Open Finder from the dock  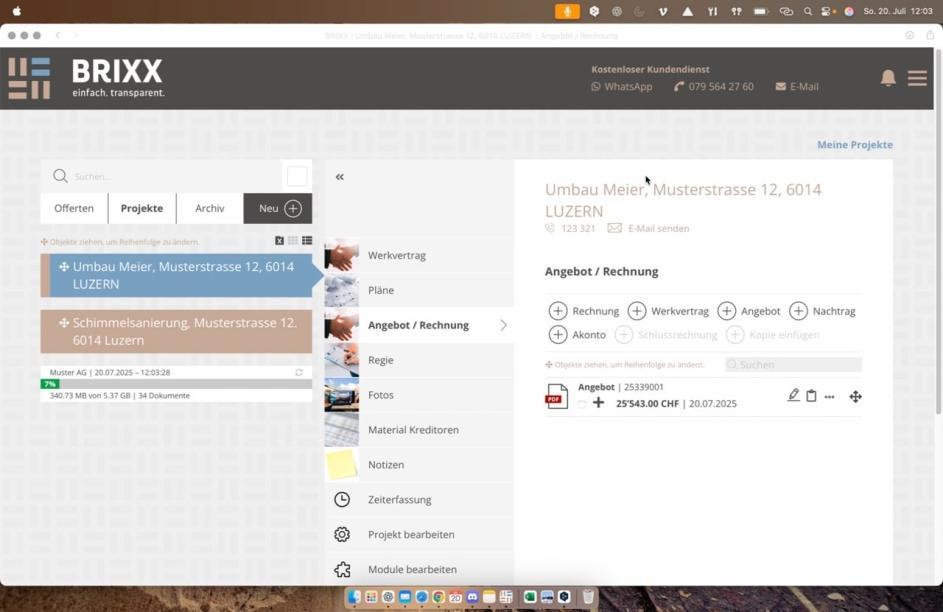354,597
